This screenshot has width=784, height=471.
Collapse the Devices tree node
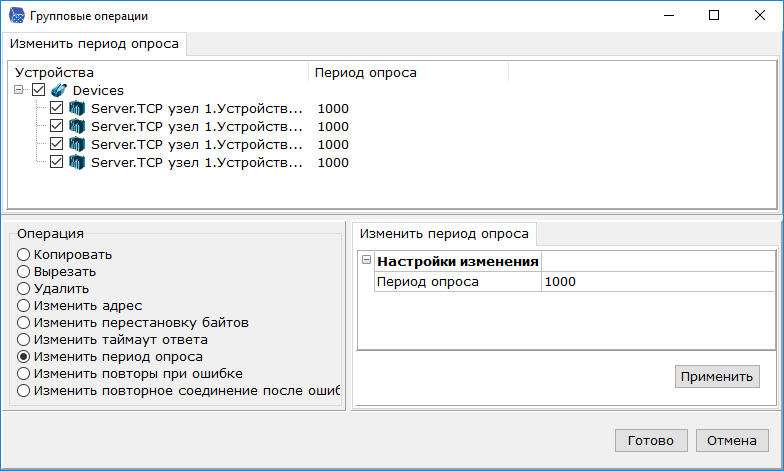tap(18, 90)
